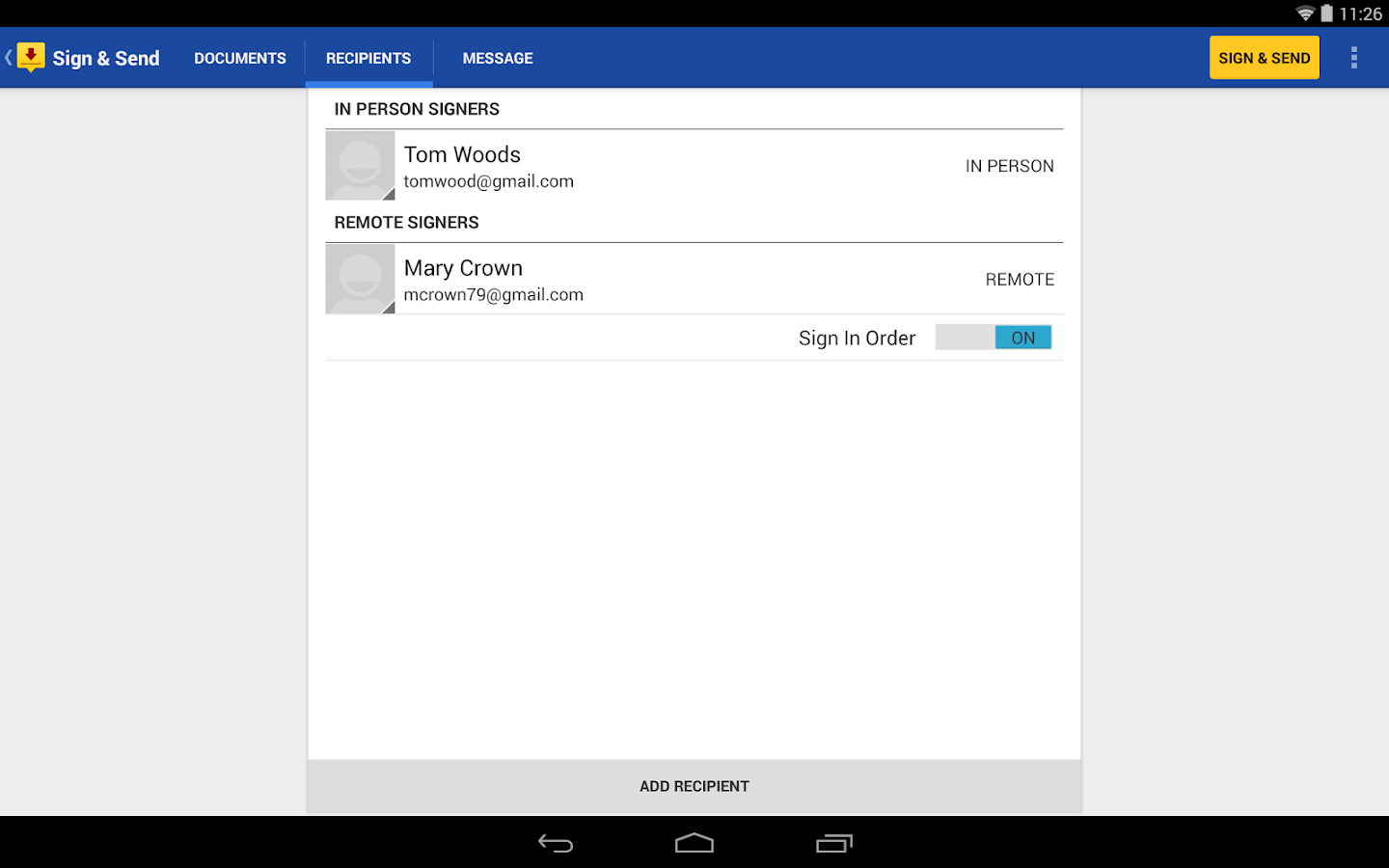Expand Mary Crown's contact details via corner triangle

point(389,309)
